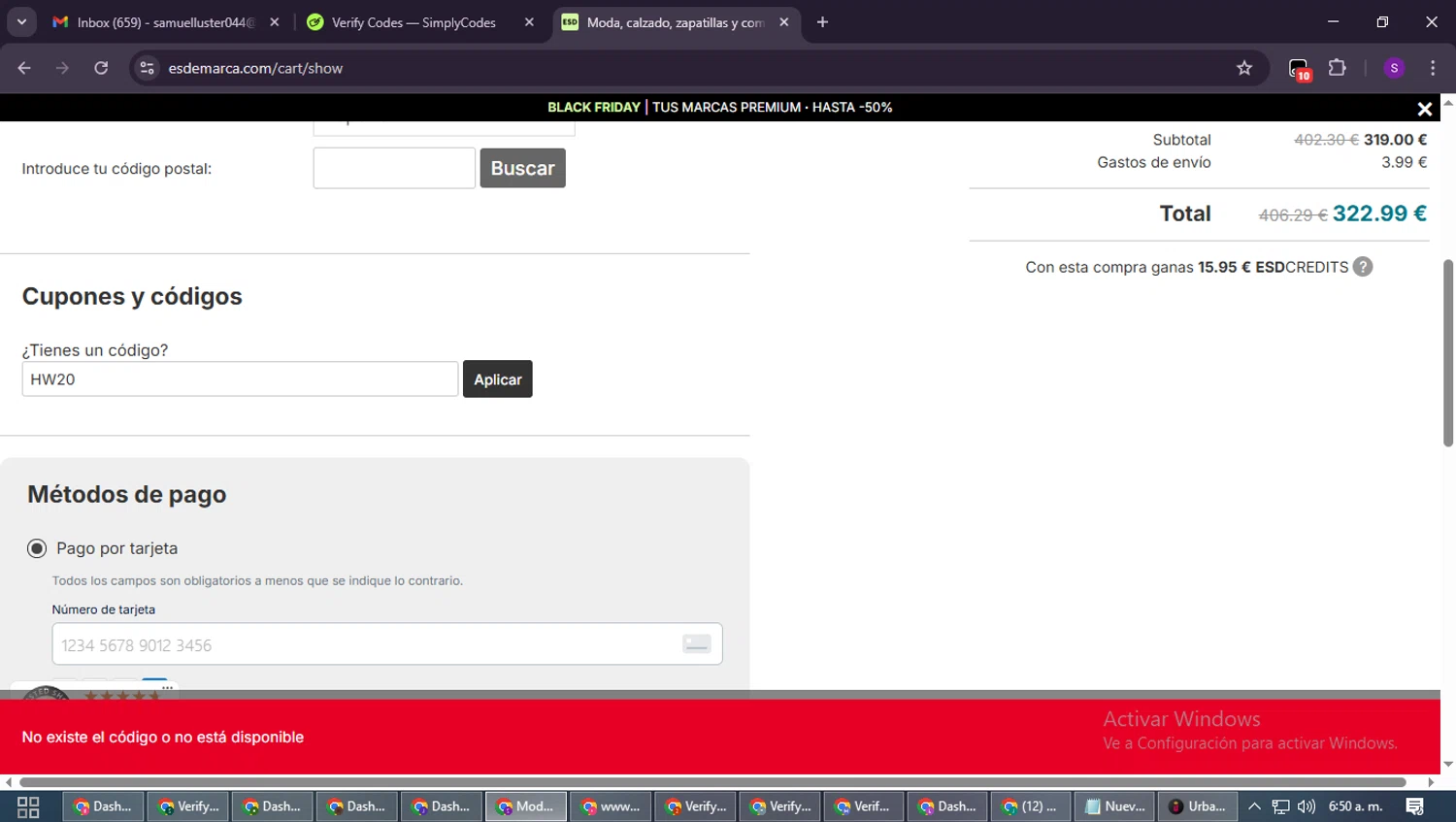Open the extension with red 10 badge
Image resolution: width=1456 pixels, height=822 pixels.
pos(1299,69)
